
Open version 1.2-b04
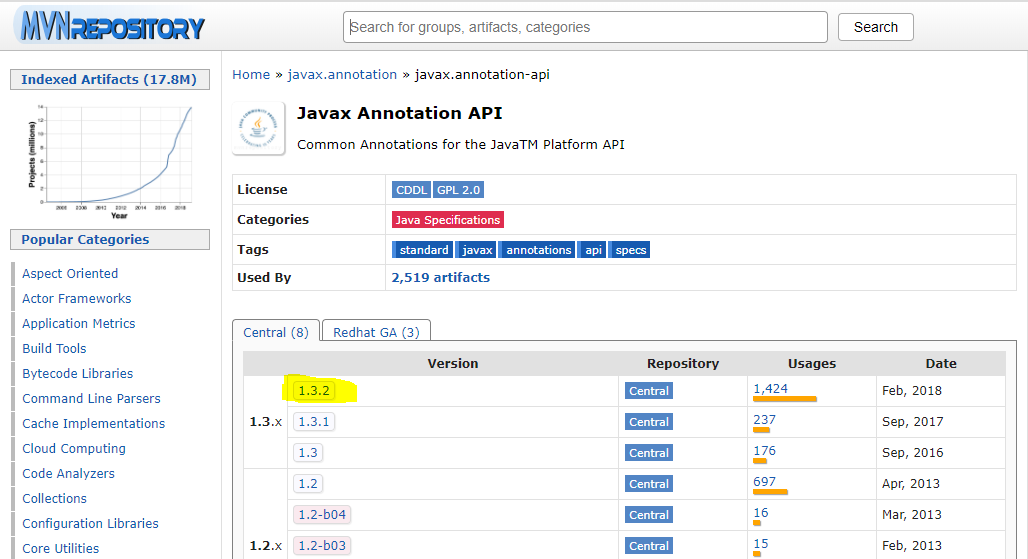coord(322,514)
